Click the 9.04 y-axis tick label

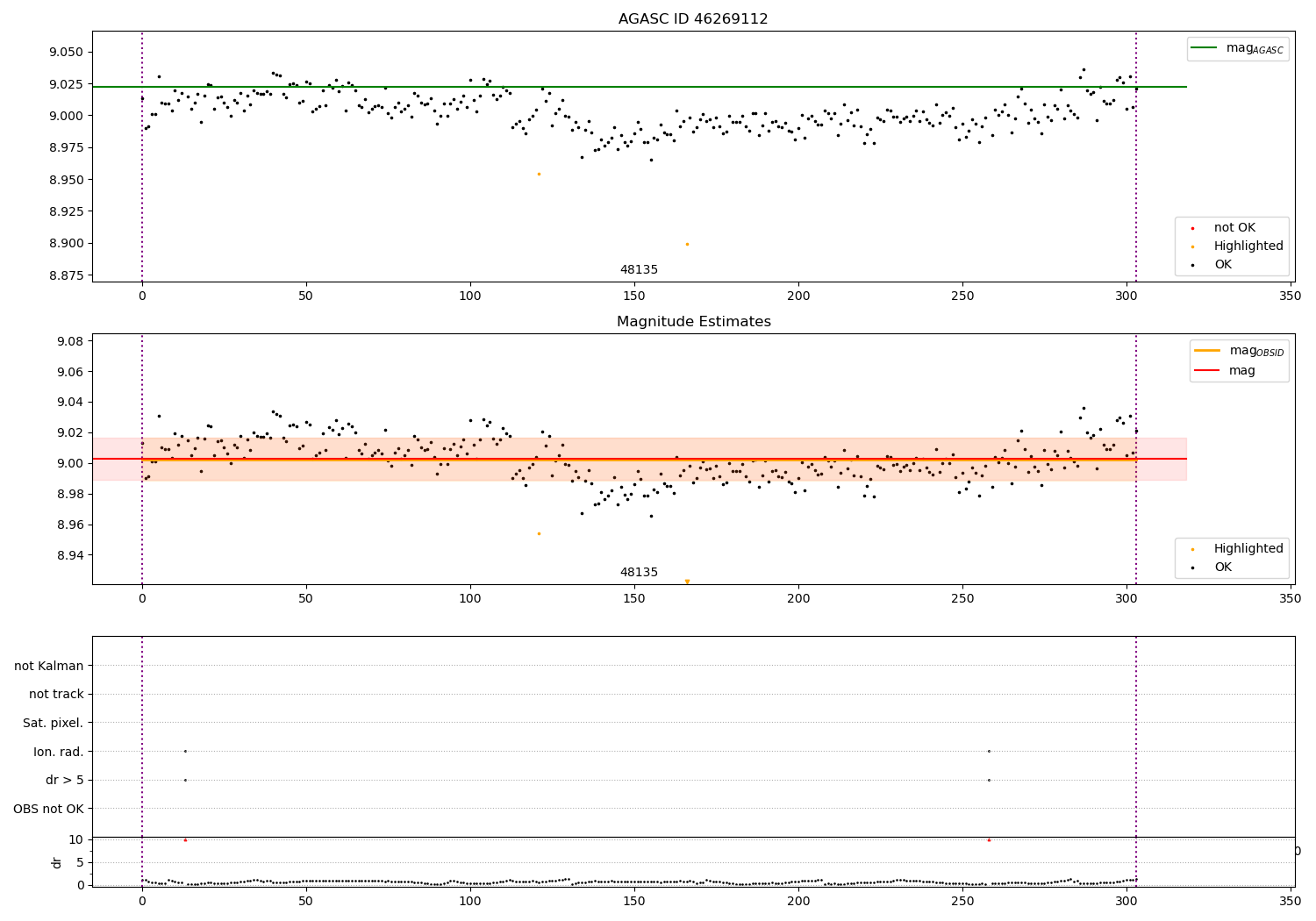70,403
